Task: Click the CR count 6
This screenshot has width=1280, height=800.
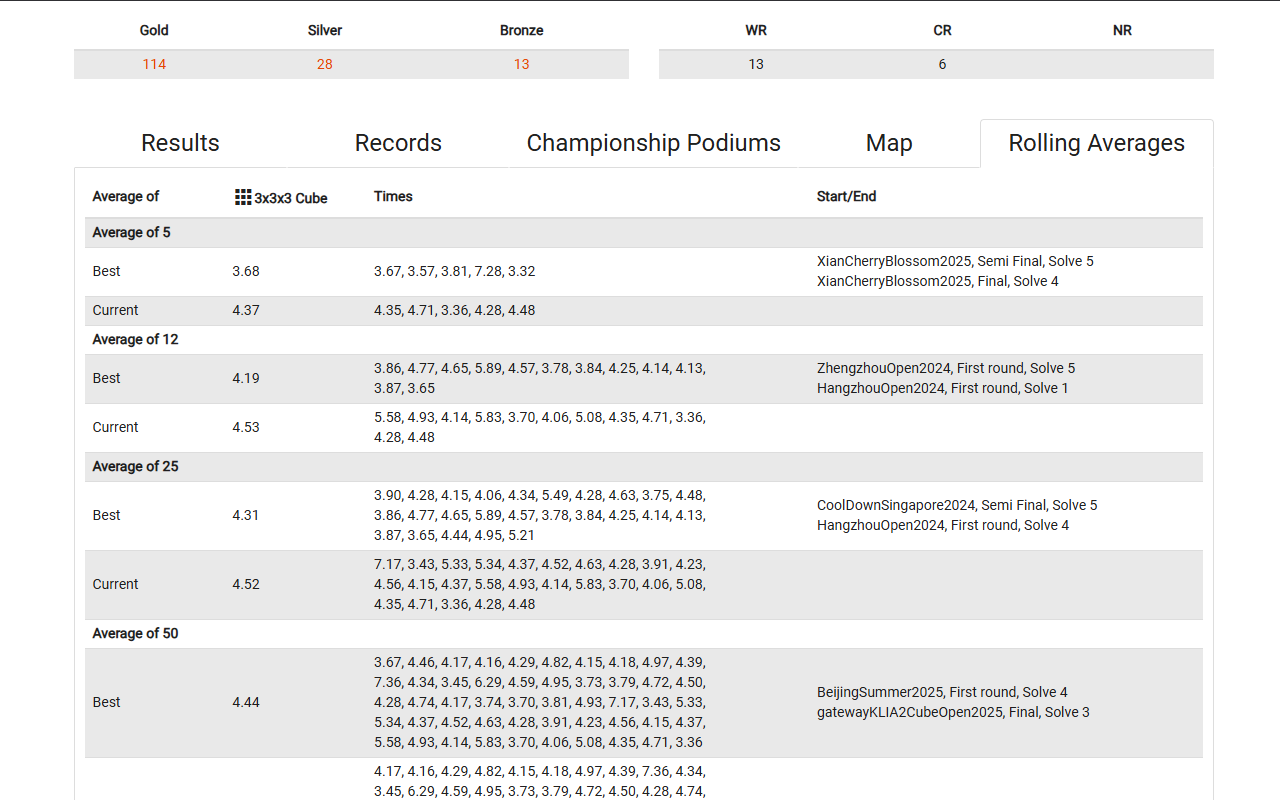Action: click(942, 64)
